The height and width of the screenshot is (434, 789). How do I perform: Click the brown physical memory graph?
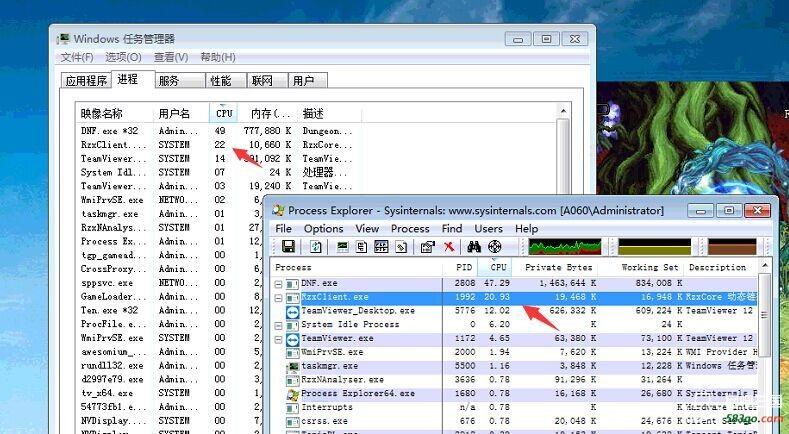[732, 247]
